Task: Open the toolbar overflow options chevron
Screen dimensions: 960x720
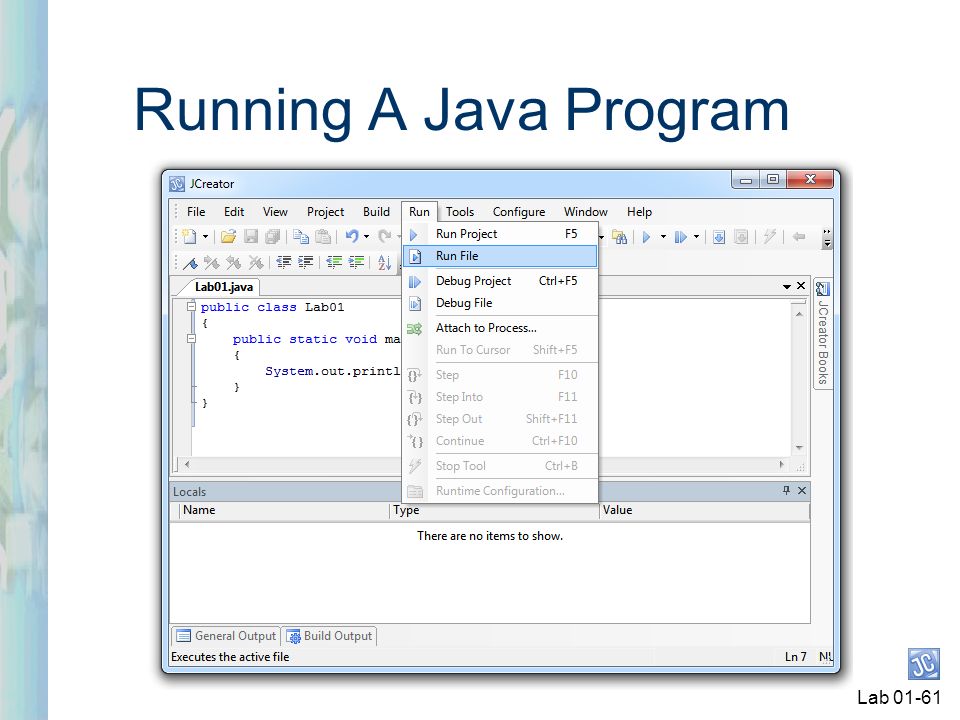Action: coord(827,238)
